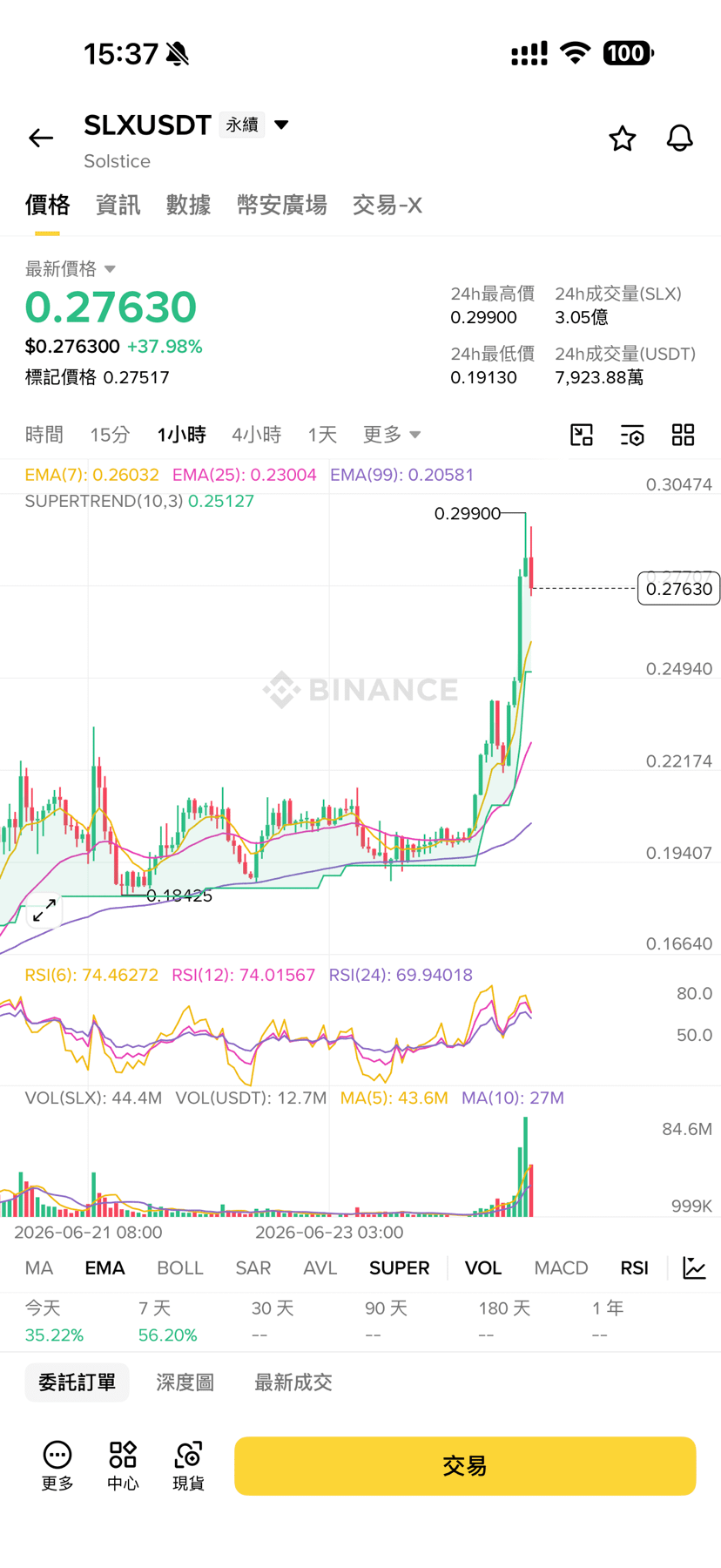
Task: Tap the current price label 0.27630 on chart
Action: click(x=679, y=589)
